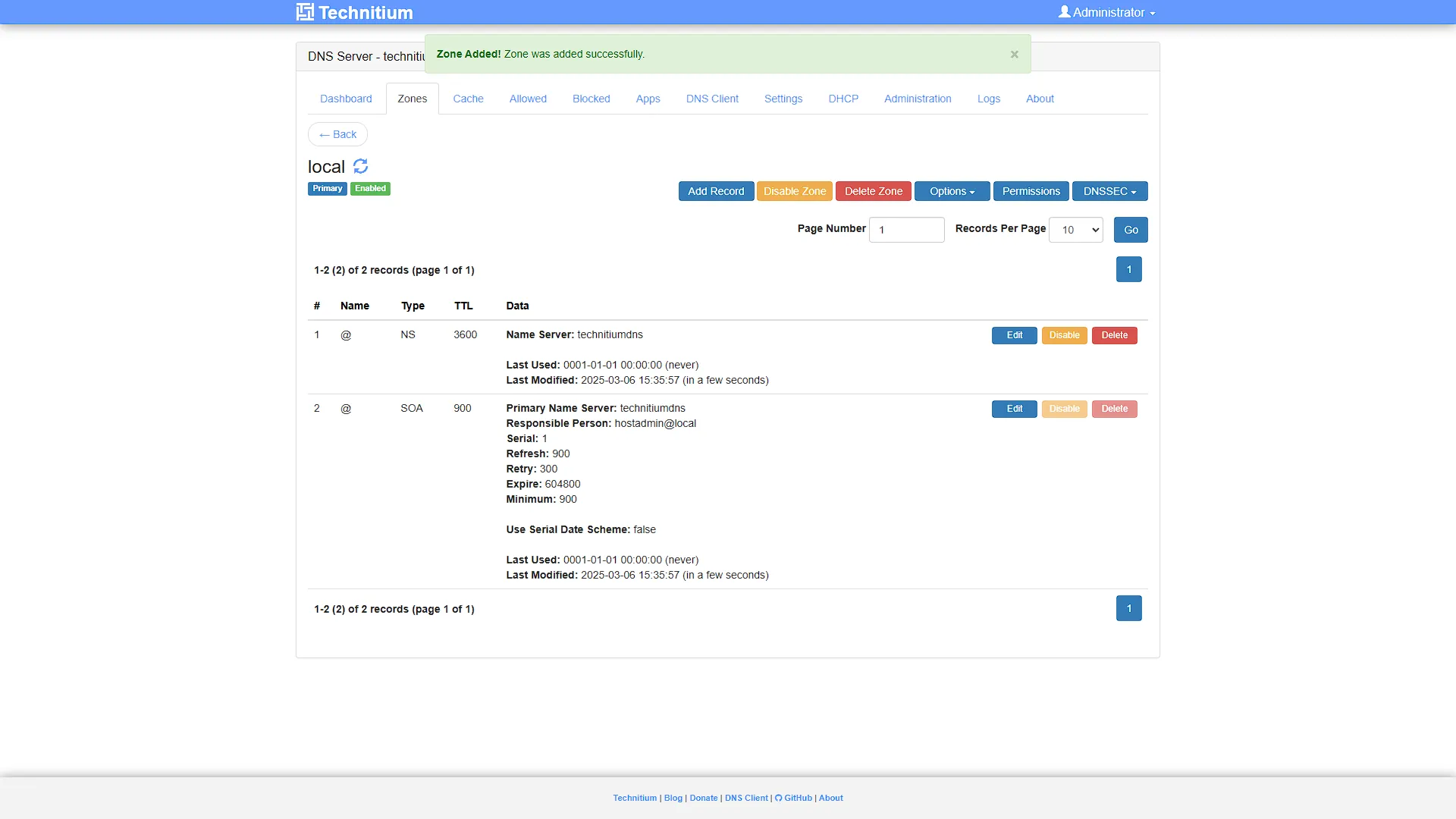Disable the NS record
The width and height of the screenshot is (1456, 819).
click(1064, 335)
